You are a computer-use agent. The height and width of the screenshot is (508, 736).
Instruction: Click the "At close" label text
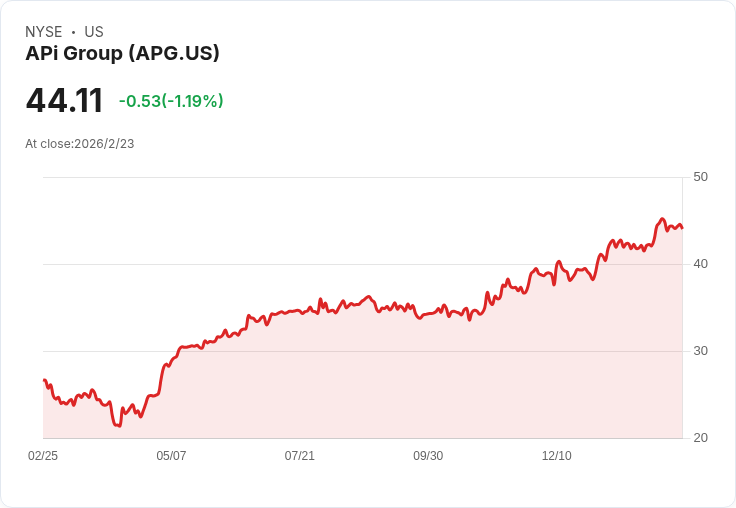pyautogui.click(x=48, y=144)
